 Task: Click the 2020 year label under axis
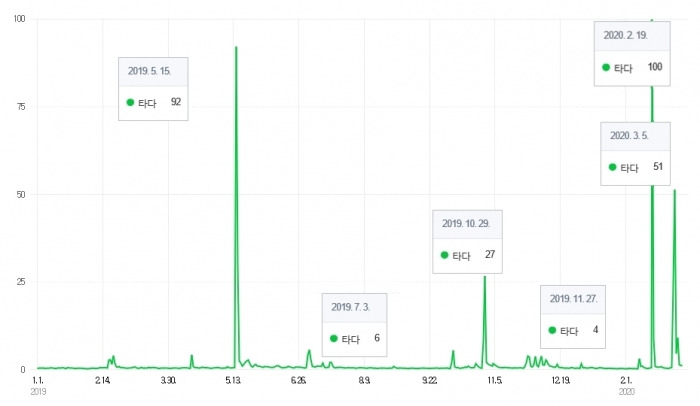click(x=626, y=392)
